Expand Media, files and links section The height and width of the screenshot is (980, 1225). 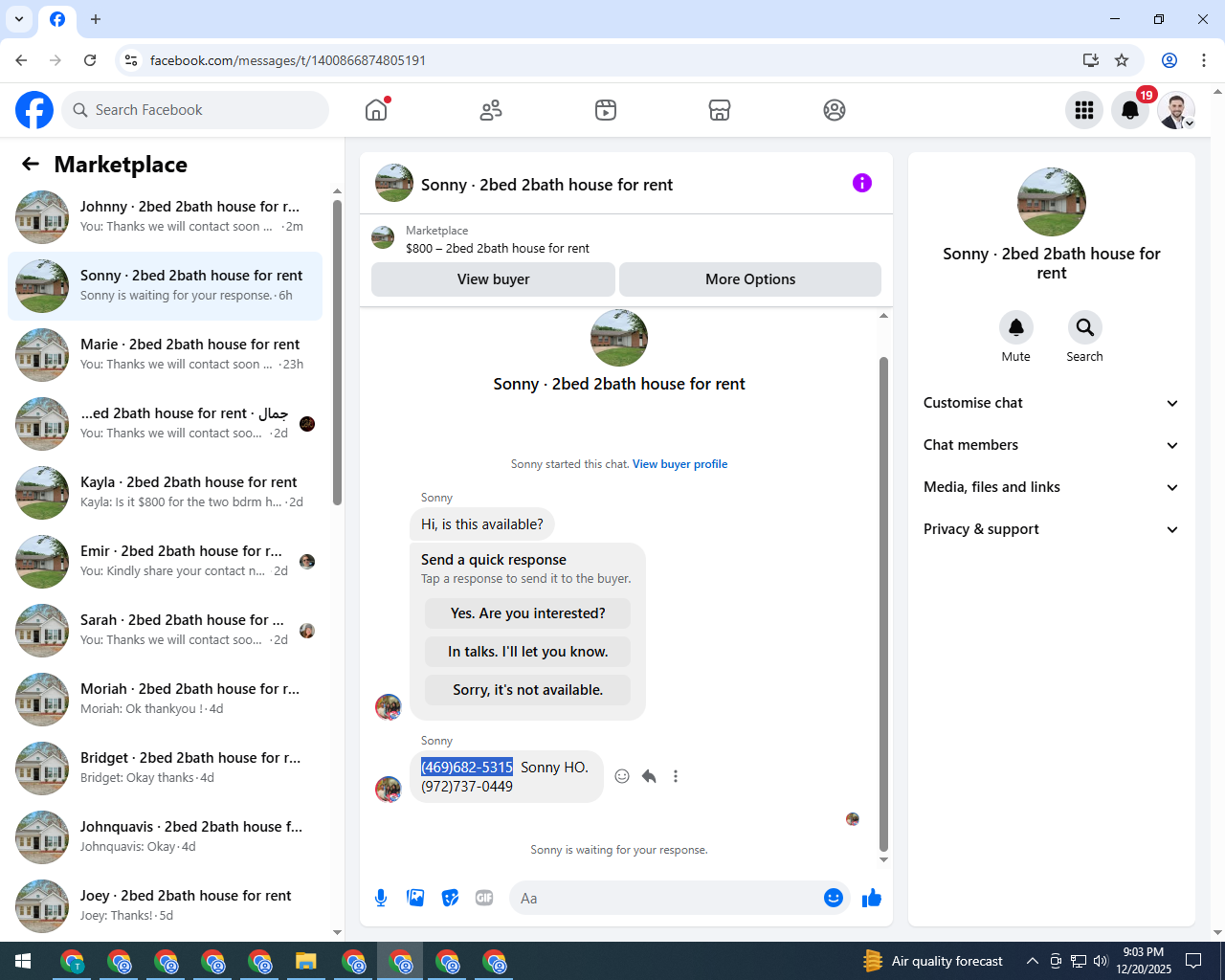(1051, 487)
